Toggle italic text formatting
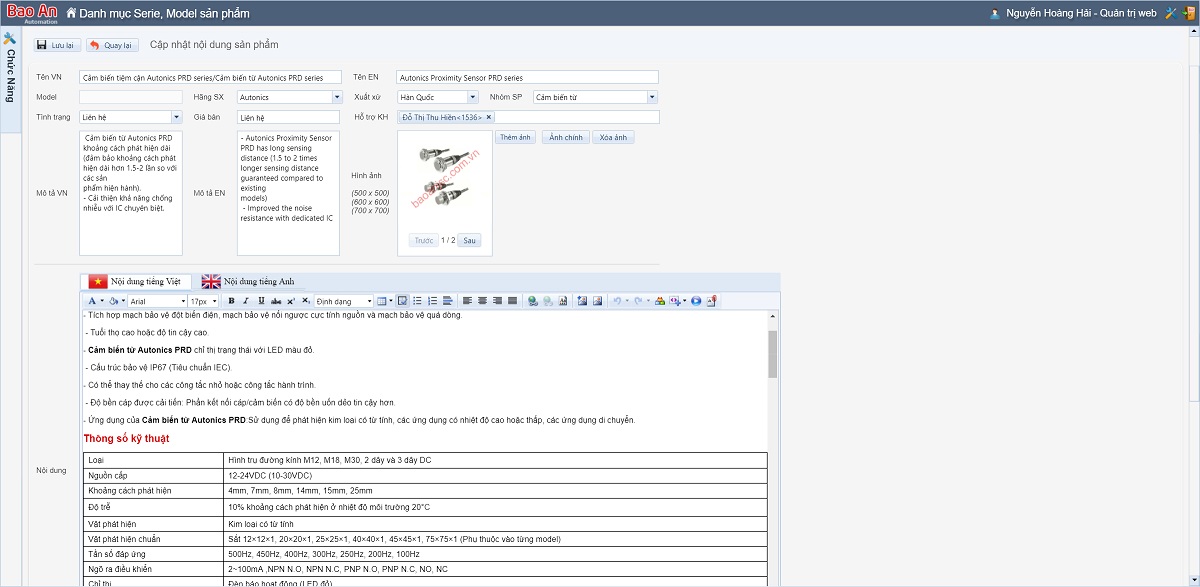Image resolution: width=1200 pixels, height=587 pixels. (x=246, y=301)
